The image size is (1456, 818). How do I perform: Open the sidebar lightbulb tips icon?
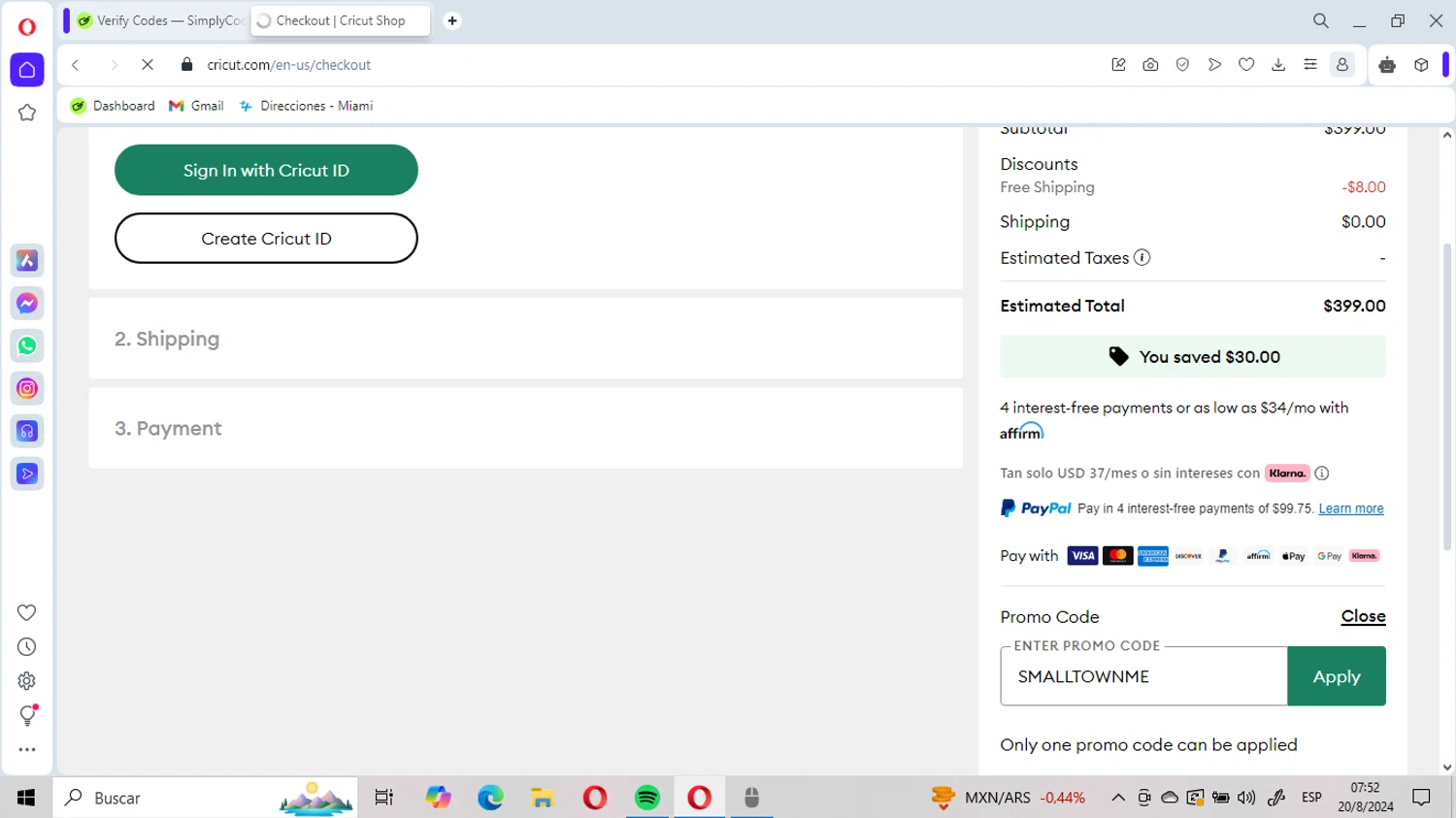click(x=27, y=715)
